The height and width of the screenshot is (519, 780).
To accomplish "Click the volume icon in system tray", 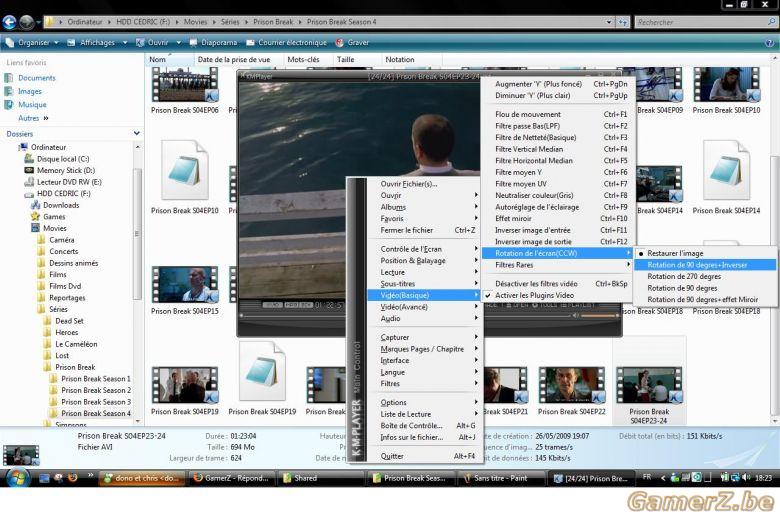I will coord(746,478).
